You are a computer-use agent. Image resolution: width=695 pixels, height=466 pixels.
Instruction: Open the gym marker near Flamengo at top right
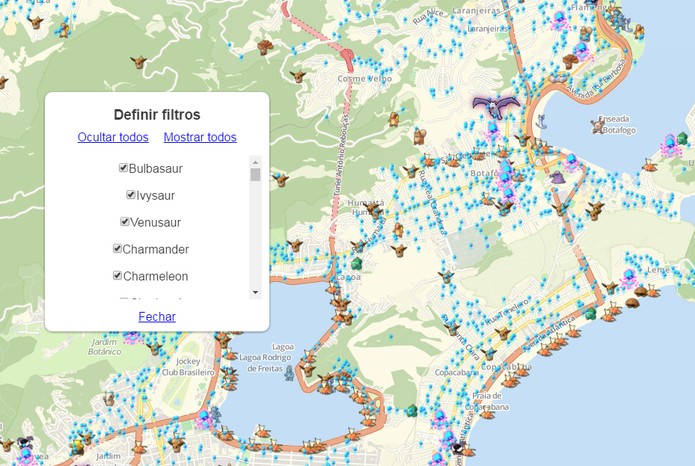coord(560,20)
